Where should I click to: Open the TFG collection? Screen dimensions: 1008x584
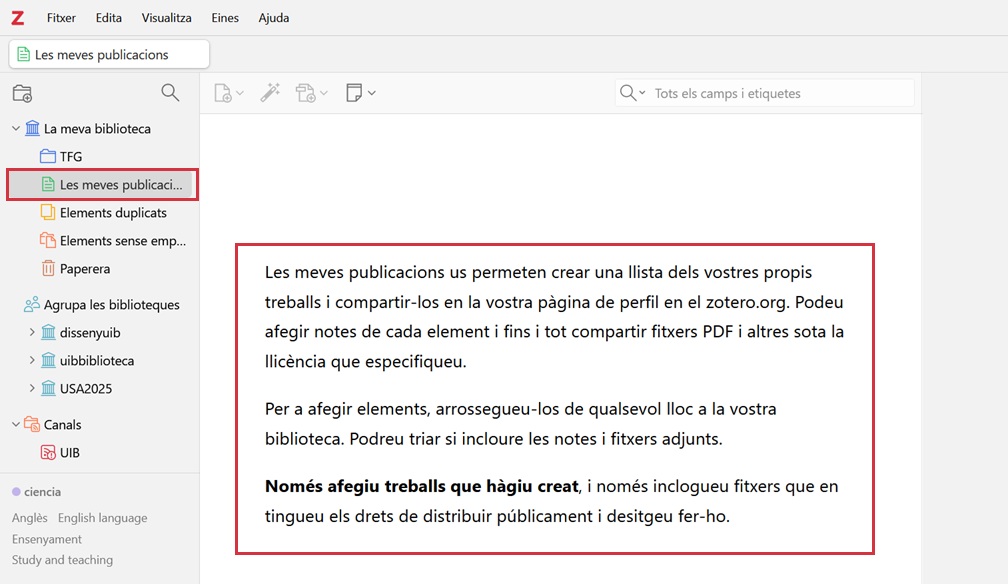point(71,156)
